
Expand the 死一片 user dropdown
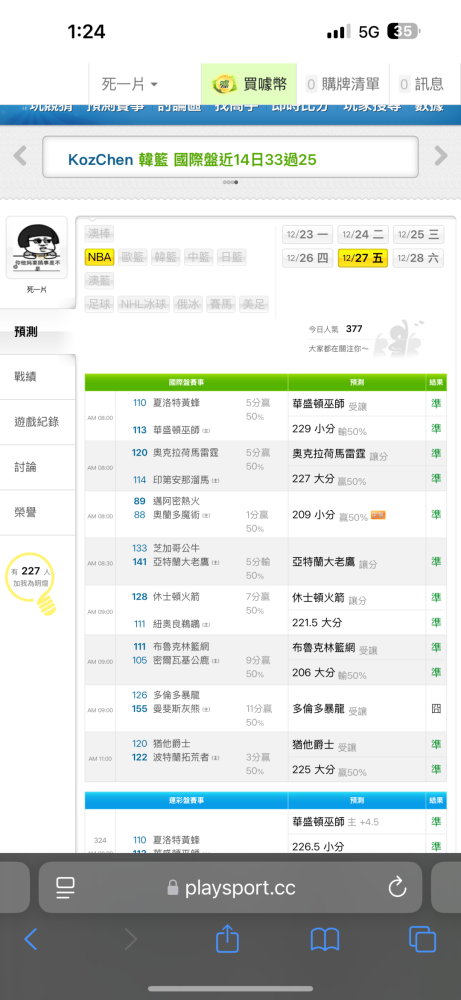pos(129,84)
